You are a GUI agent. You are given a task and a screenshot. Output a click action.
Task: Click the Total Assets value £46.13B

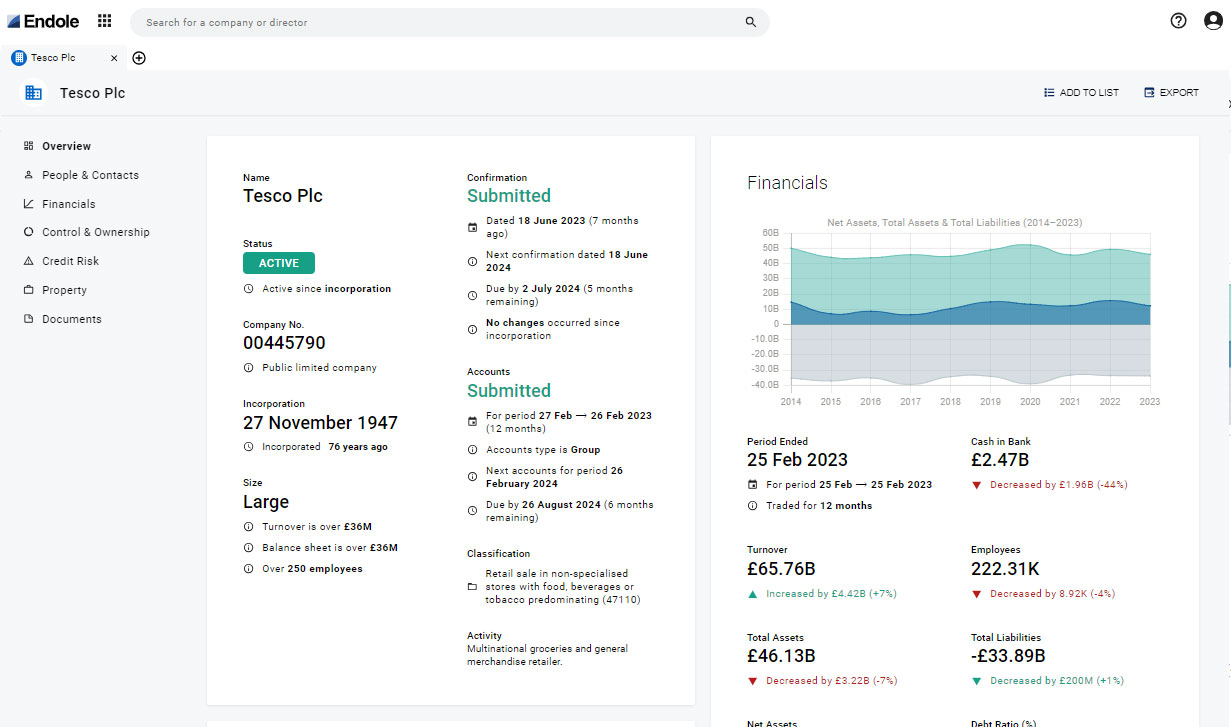[x=781, y=656]
